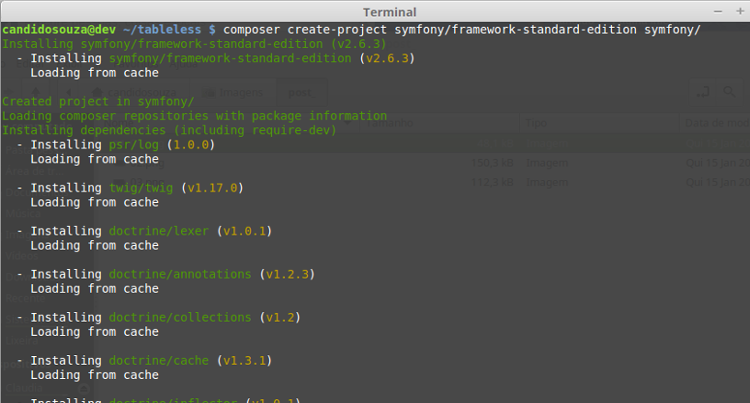Maximize the Terminal window with plus button

click(740, 11)
